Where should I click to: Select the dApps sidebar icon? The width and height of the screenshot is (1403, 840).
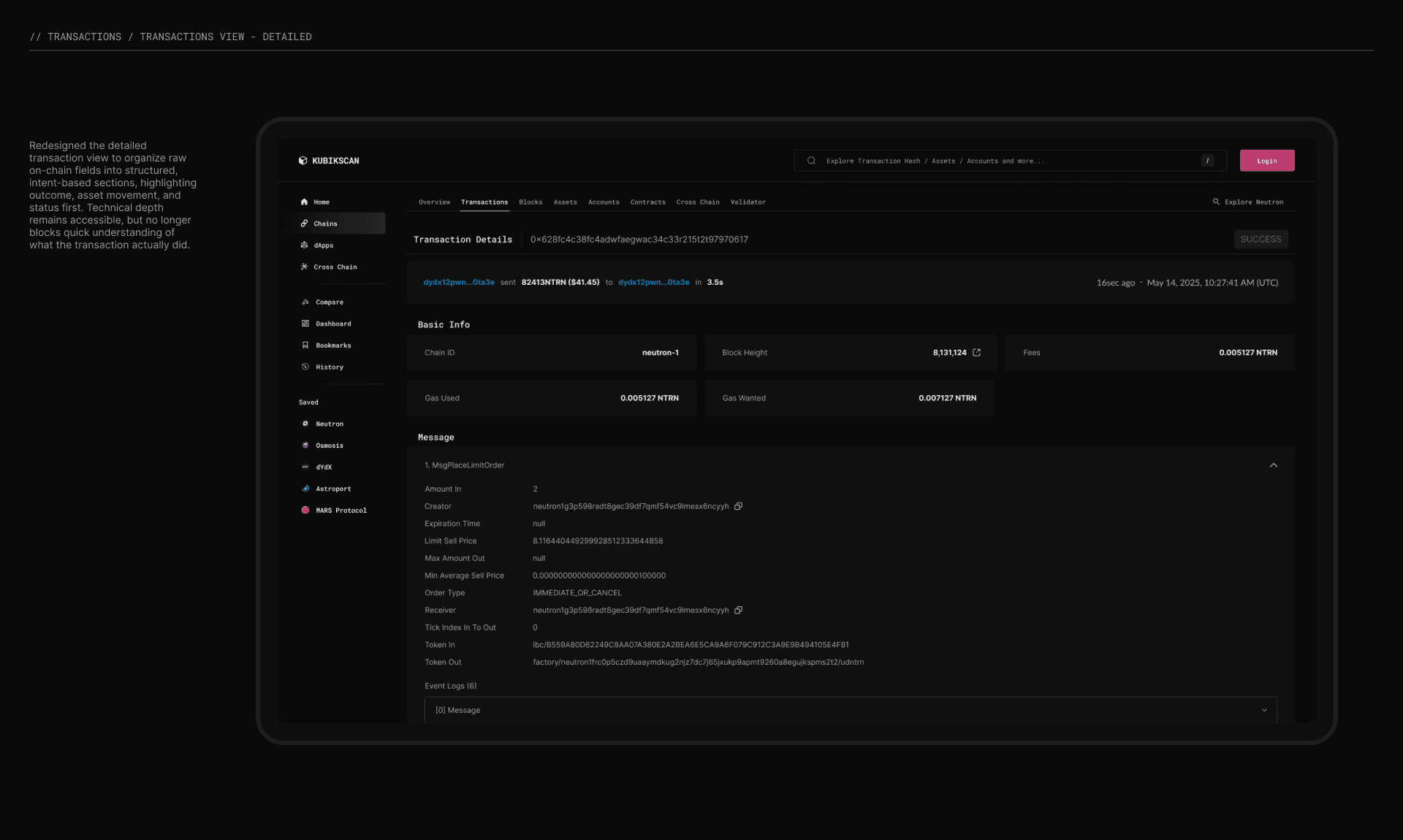tap(304, 245)
